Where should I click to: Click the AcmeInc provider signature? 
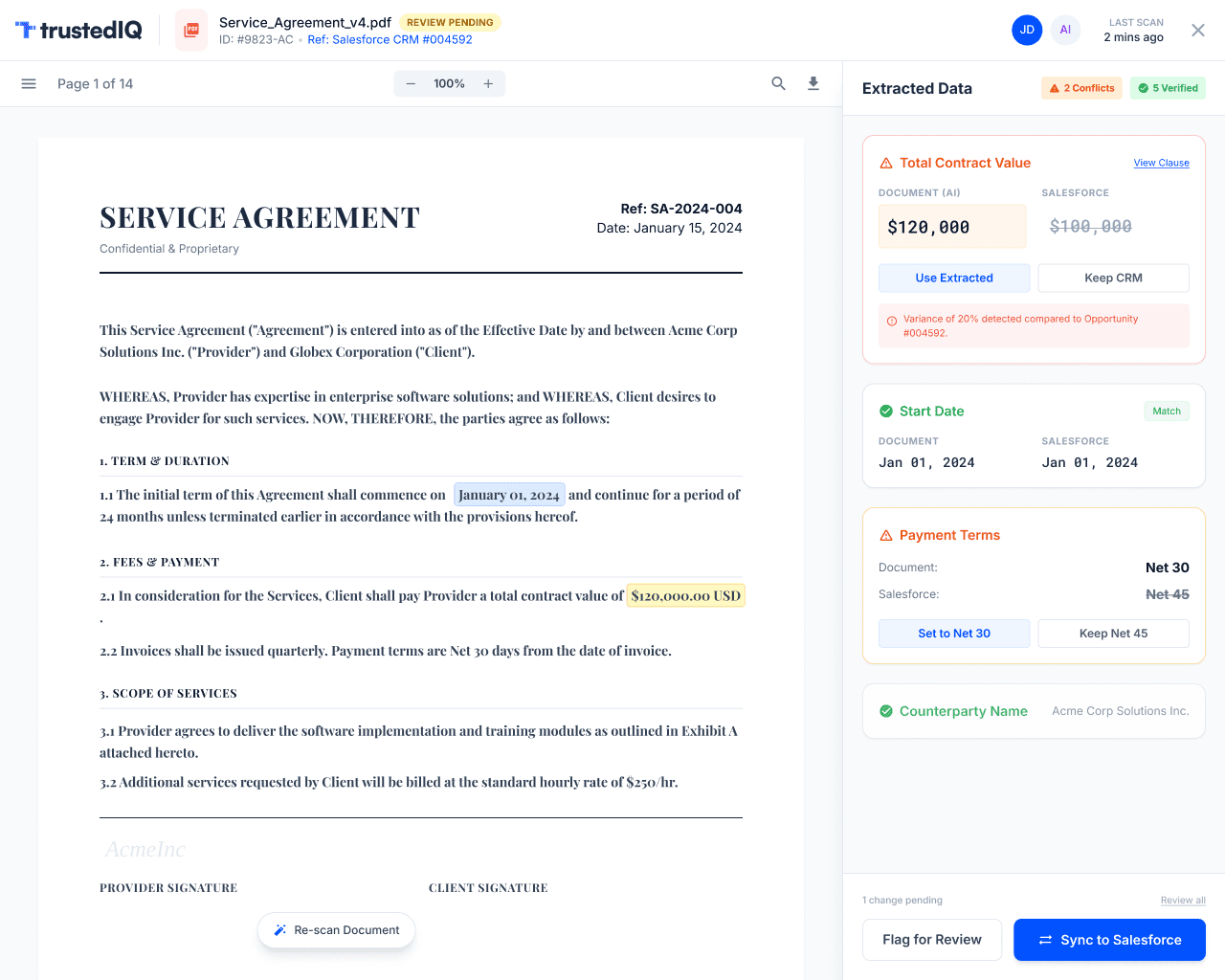pyautogui.click(x=145, y=850)
